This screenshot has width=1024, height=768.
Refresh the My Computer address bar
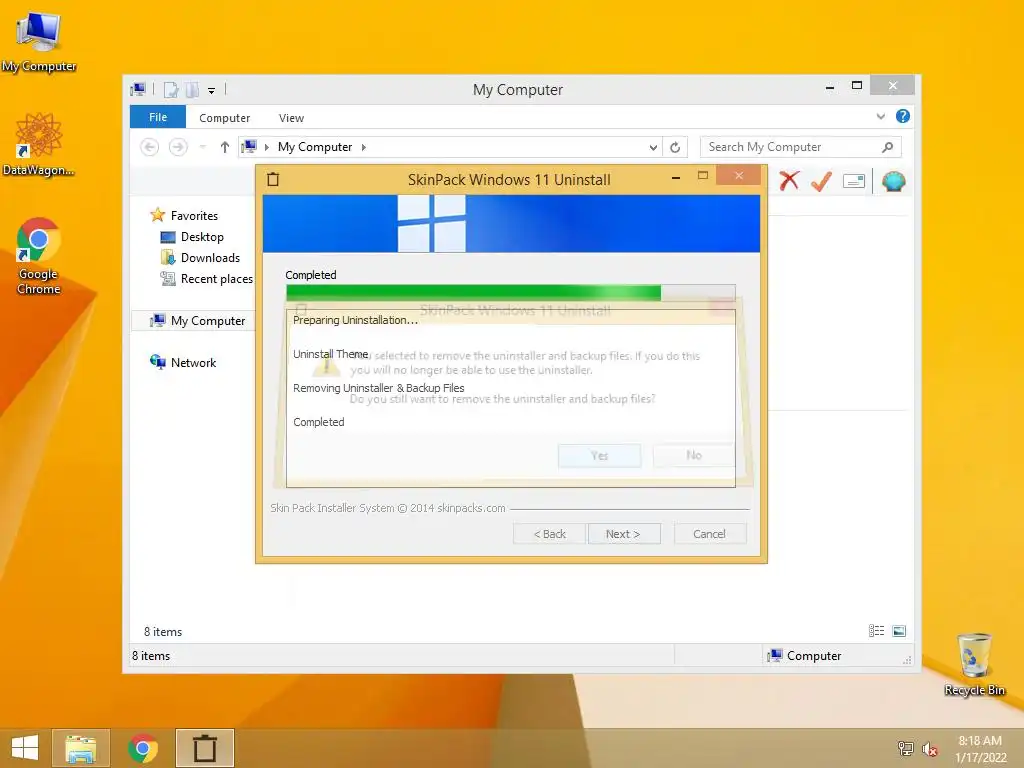coord(675,148)
